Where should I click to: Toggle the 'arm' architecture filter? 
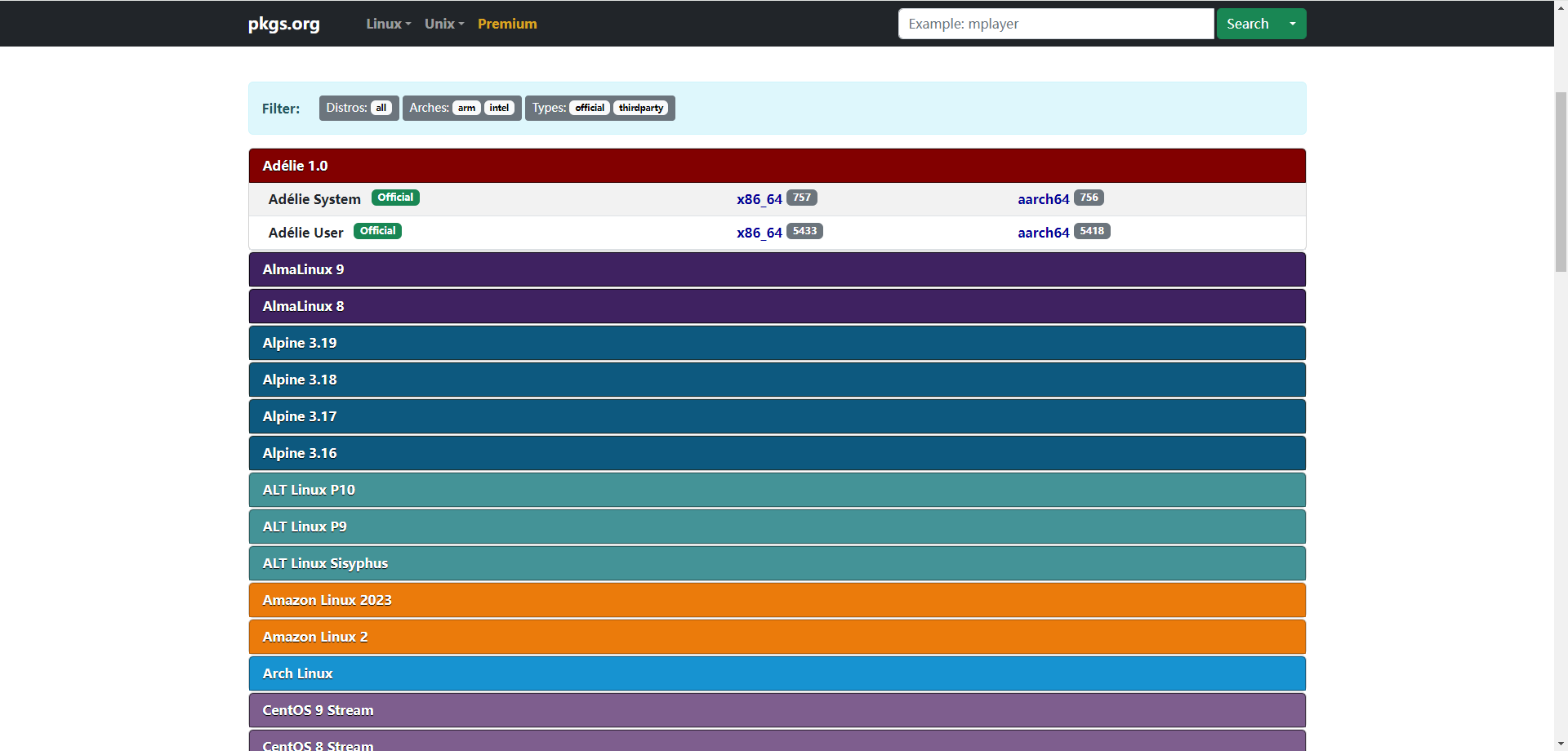click(x=466, y=108)
